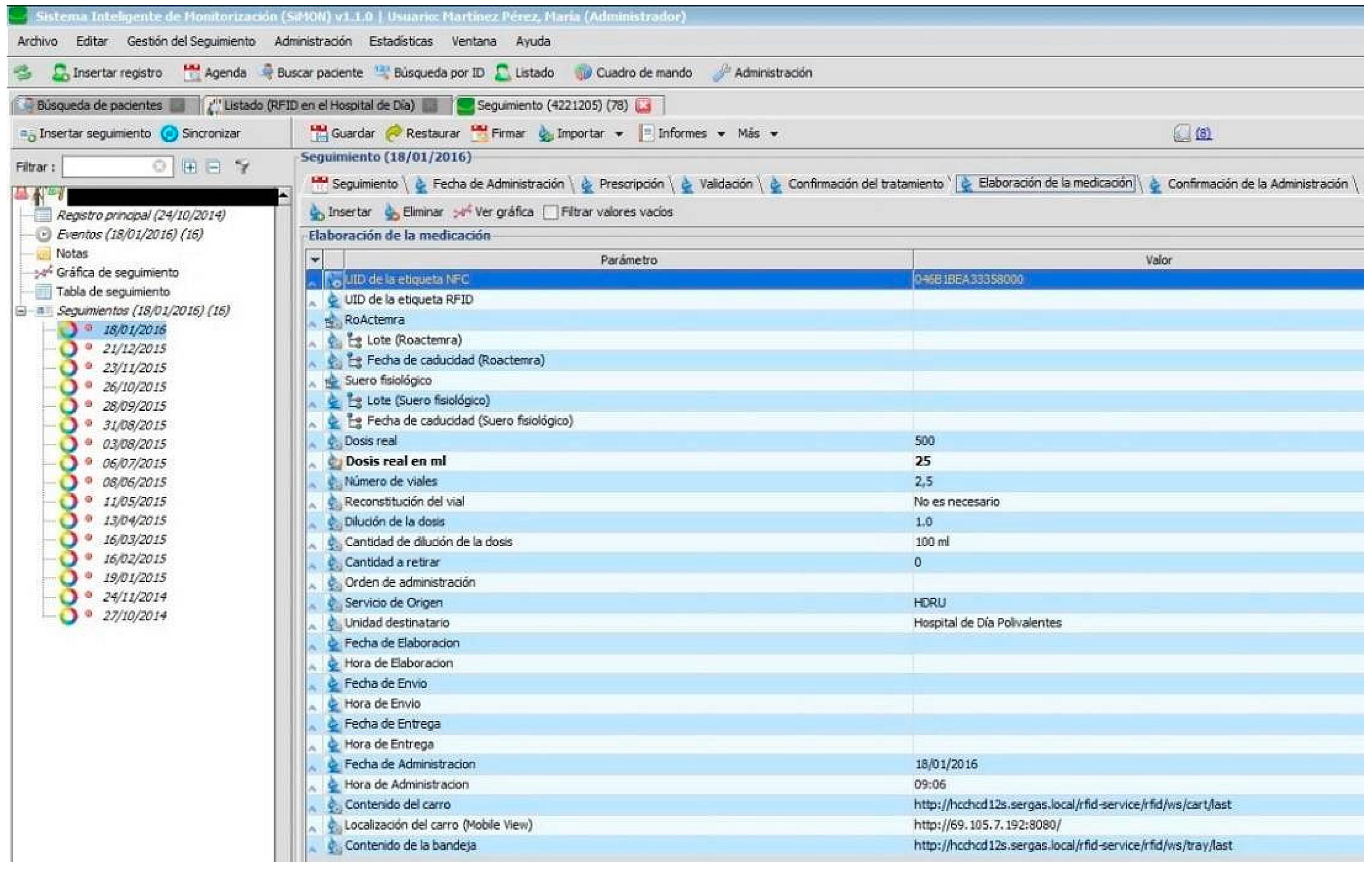Screen dimensions: 1372x870
Task: Collapse the Seguimientos (18/01/2016) tree node
Action: pos(21,311)
